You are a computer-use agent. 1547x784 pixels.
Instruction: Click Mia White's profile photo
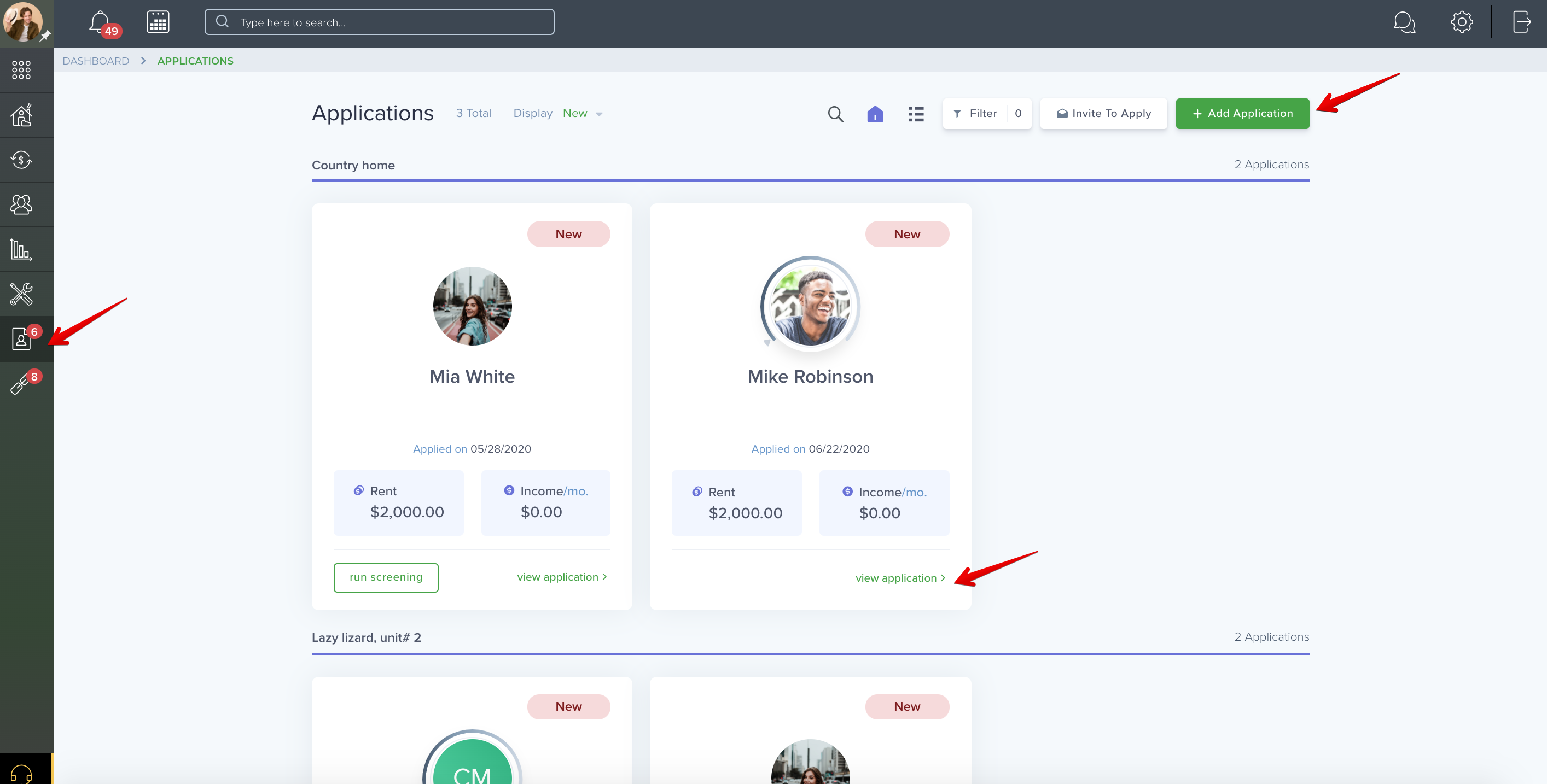472,306
